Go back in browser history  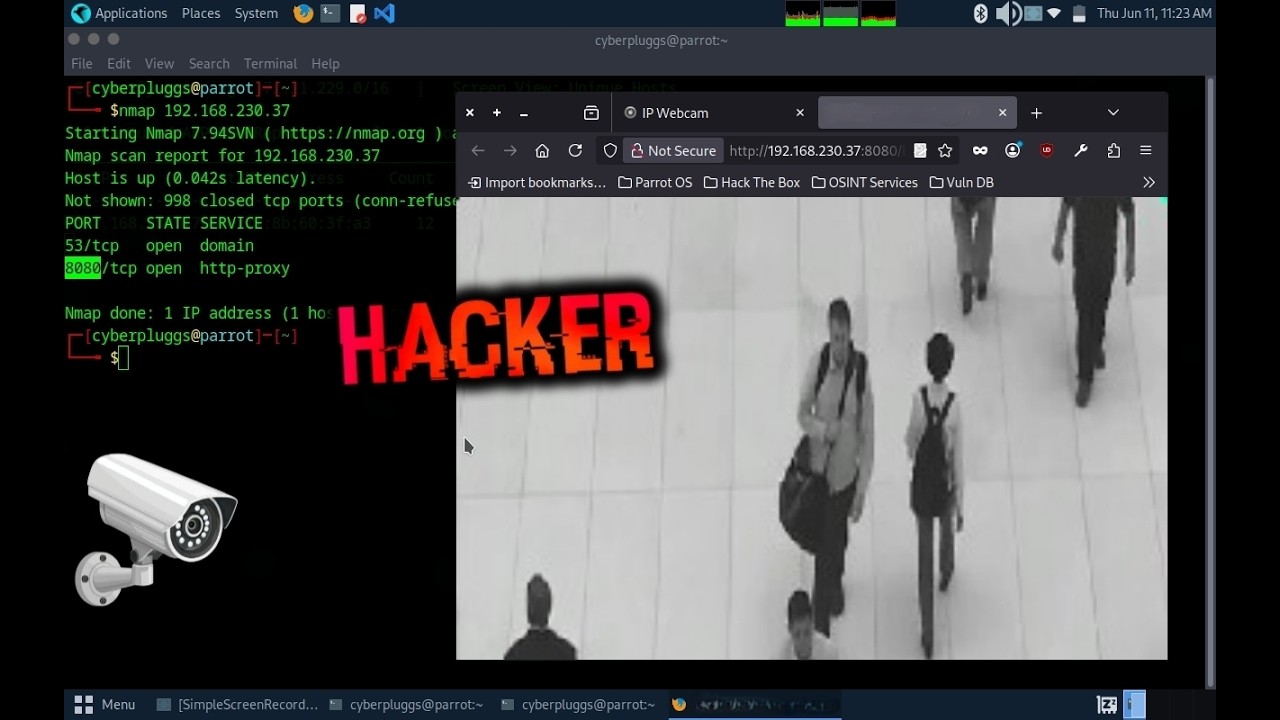pos(478,150)
